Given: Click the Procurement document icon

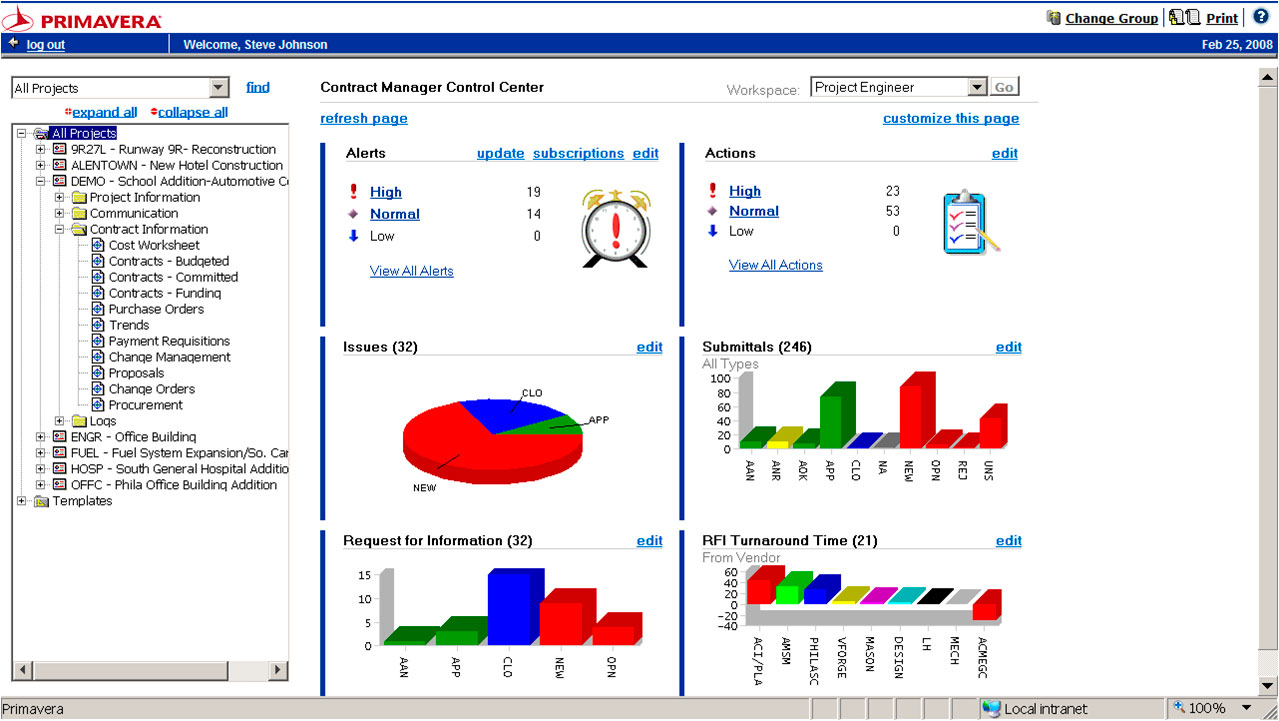Looking at the screenshot, I should click(x=98, y=405).
